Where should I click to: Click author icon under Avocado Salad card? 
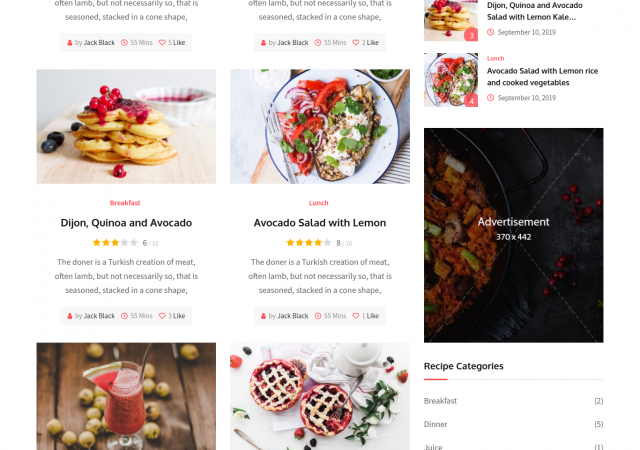pyautogui.click(x=263, y=316)
